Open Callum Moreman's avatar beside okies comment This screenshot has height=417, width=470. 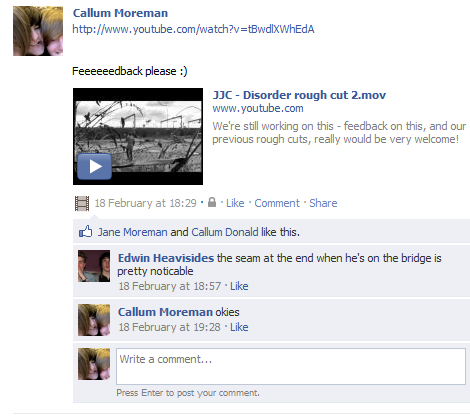pyautogui.click(x=94, y=320)
